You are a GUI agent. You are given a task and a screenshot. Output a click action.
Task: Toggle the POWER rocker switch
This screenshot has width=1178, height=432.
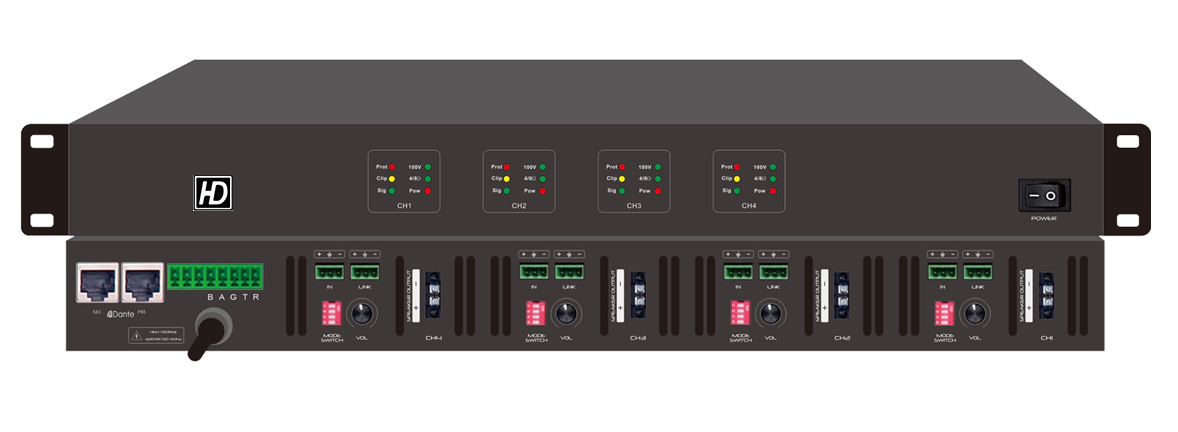click(x=1044, y=194)
